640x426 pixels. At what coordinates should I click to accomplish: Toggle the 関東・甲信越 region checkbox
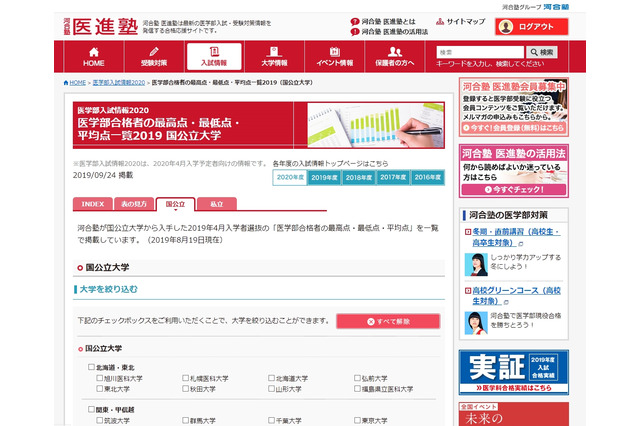pyautogui.click(x=91, y=409)
